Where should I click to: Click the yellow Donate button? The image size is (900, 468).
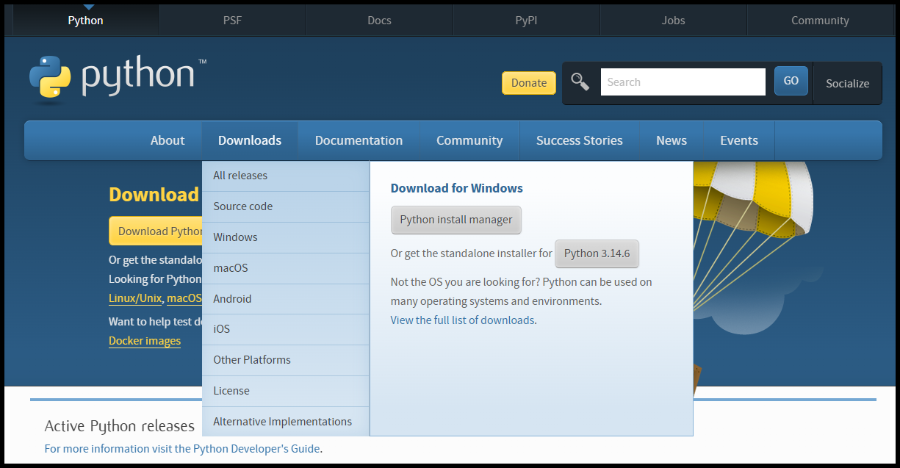[x=529, y=83]
